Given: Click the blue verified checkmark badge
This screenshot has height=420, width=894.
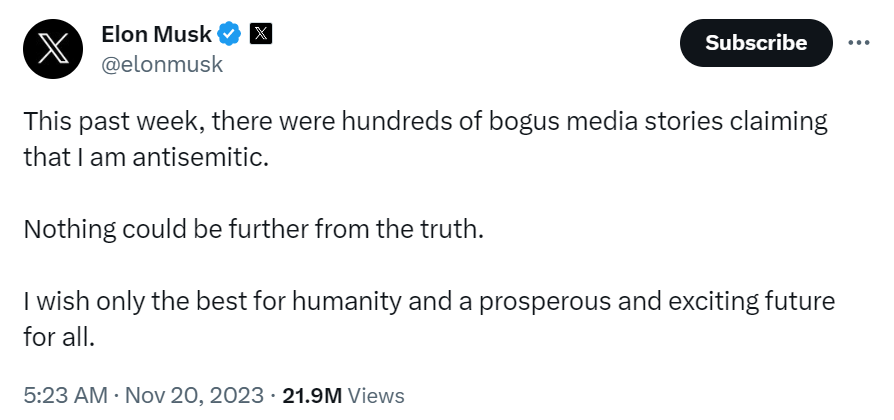Looking at the screenshot, I should [230, 34].
